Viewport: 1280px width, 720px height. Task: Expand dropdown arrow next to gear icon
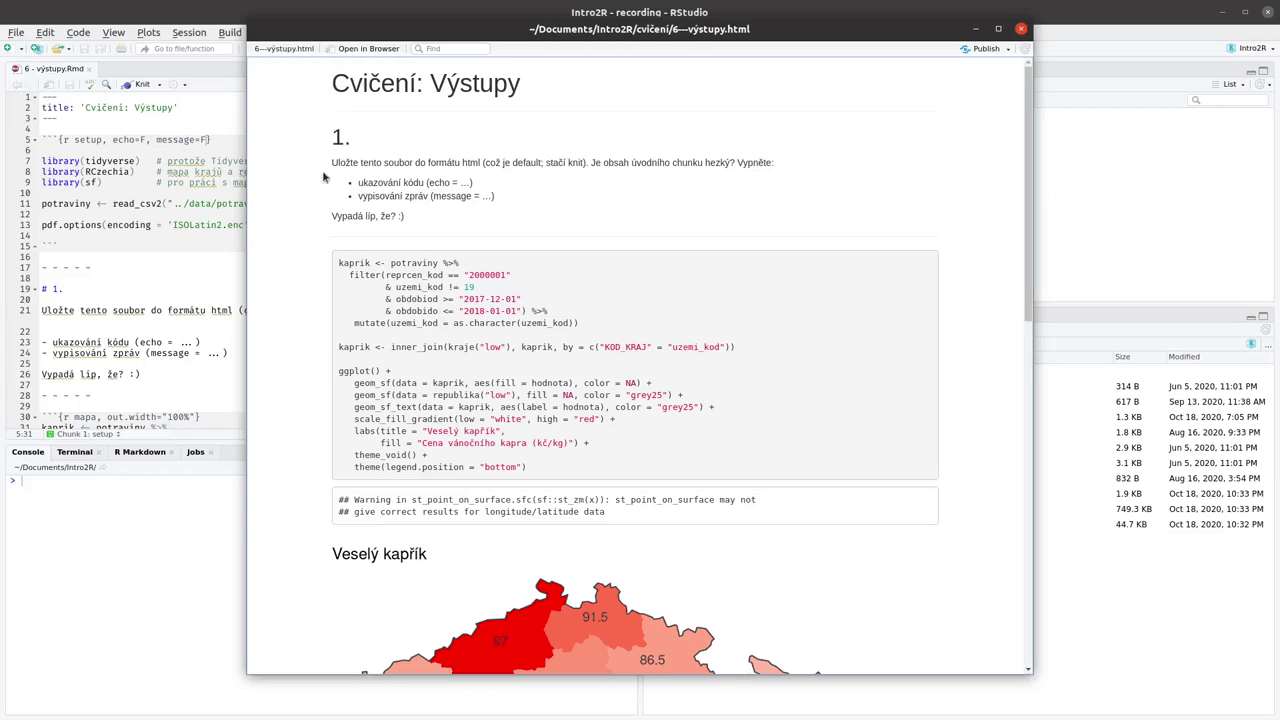click(184, 85)
